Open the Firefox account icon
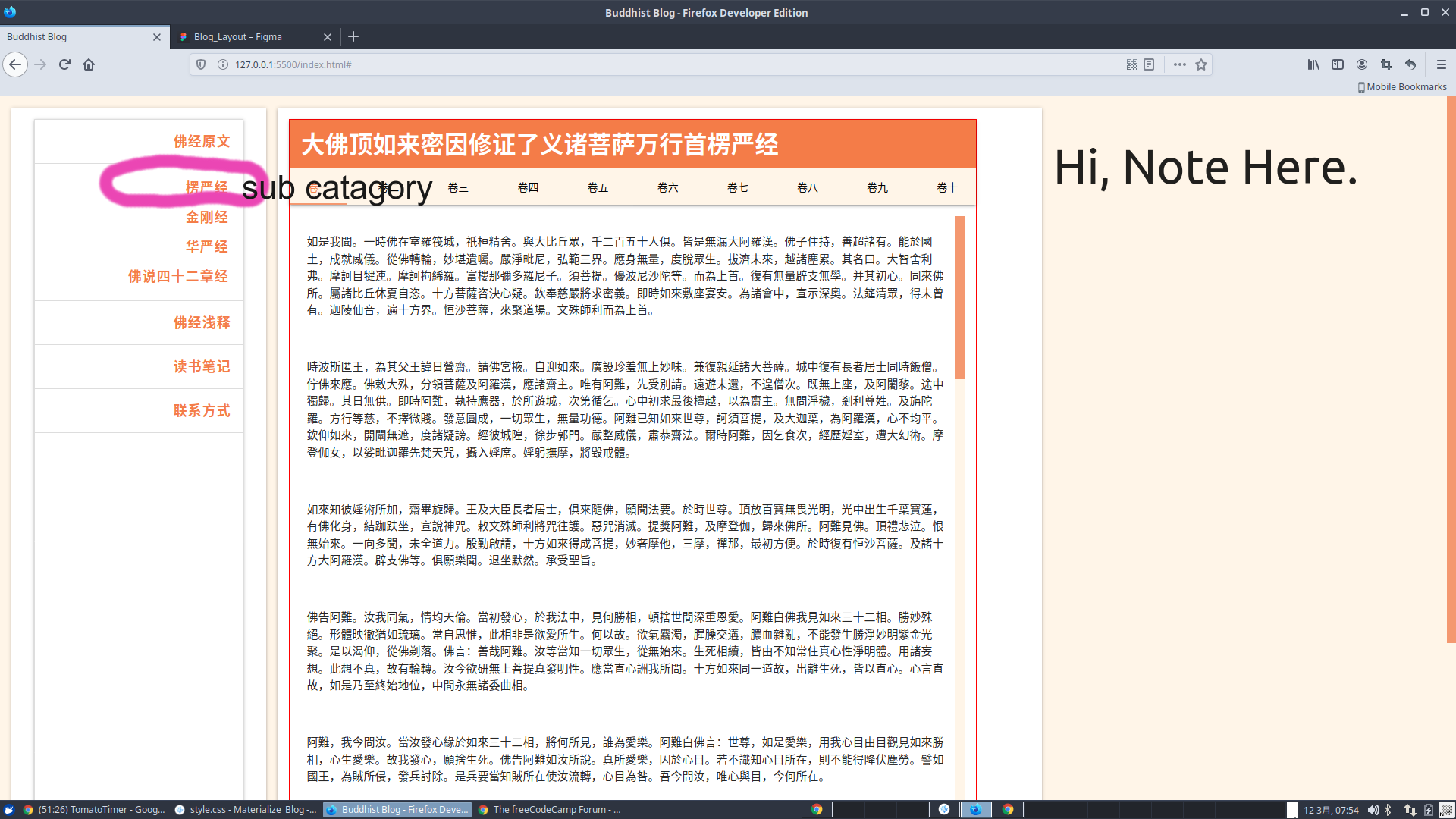The width and height of the screenshot is (1456, 819). pos(1362,64)
